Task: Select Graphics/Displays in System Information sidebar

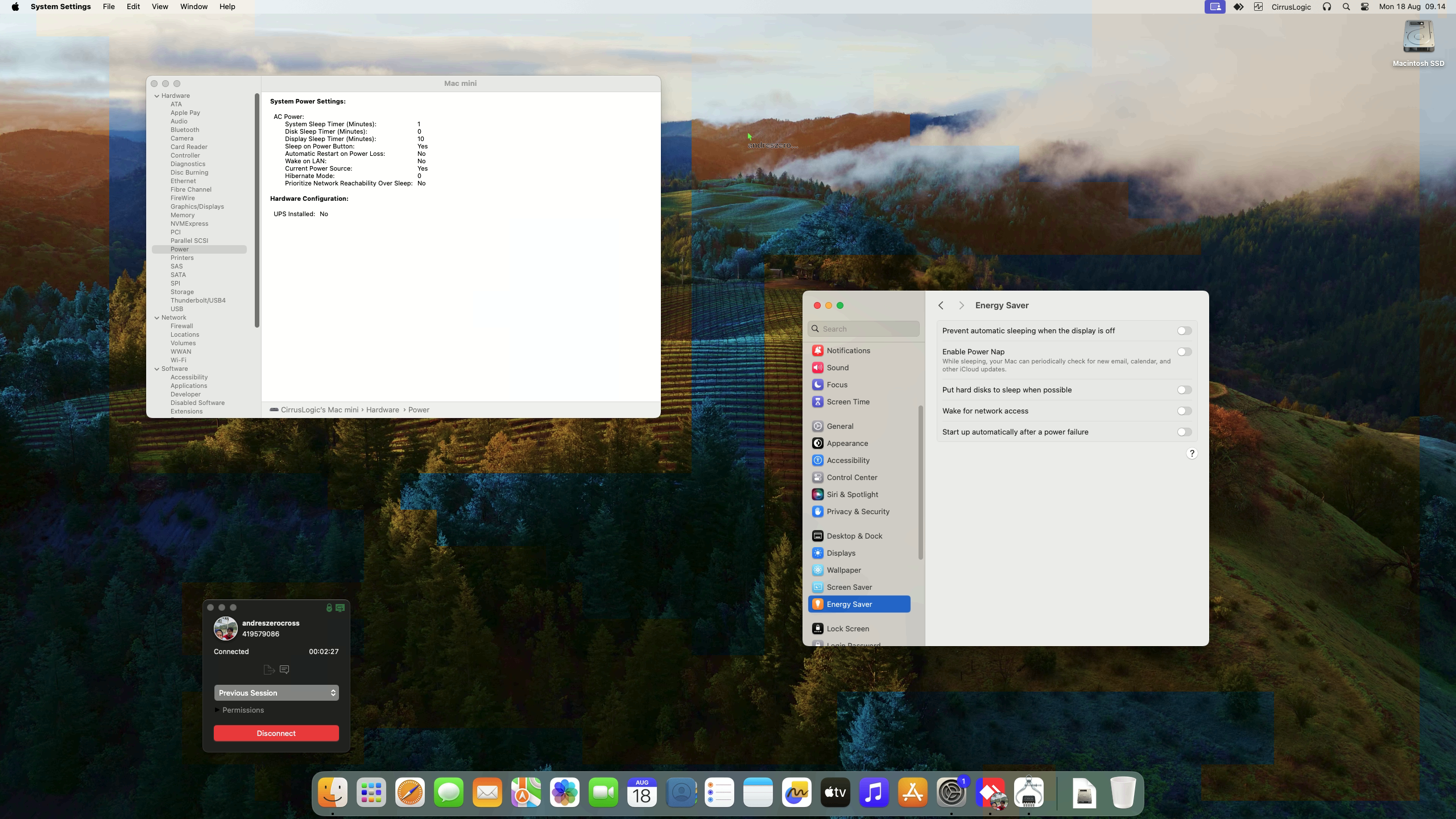Action: point(197,206)
